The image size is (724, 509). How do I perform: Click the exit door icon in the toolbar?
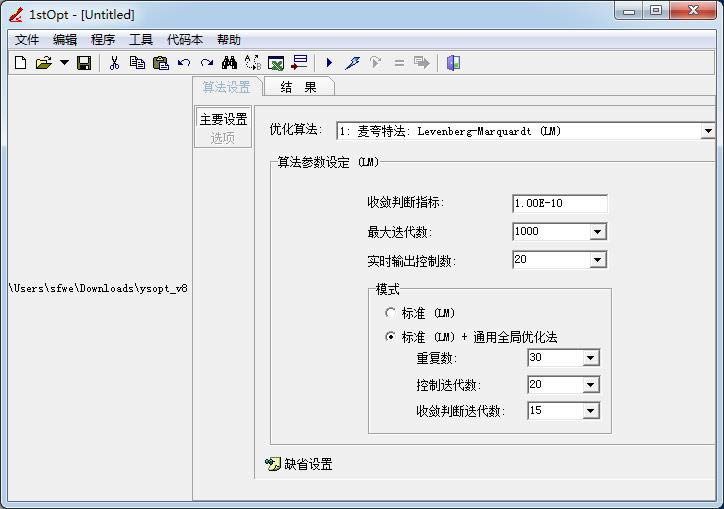[x=453, y=62]
